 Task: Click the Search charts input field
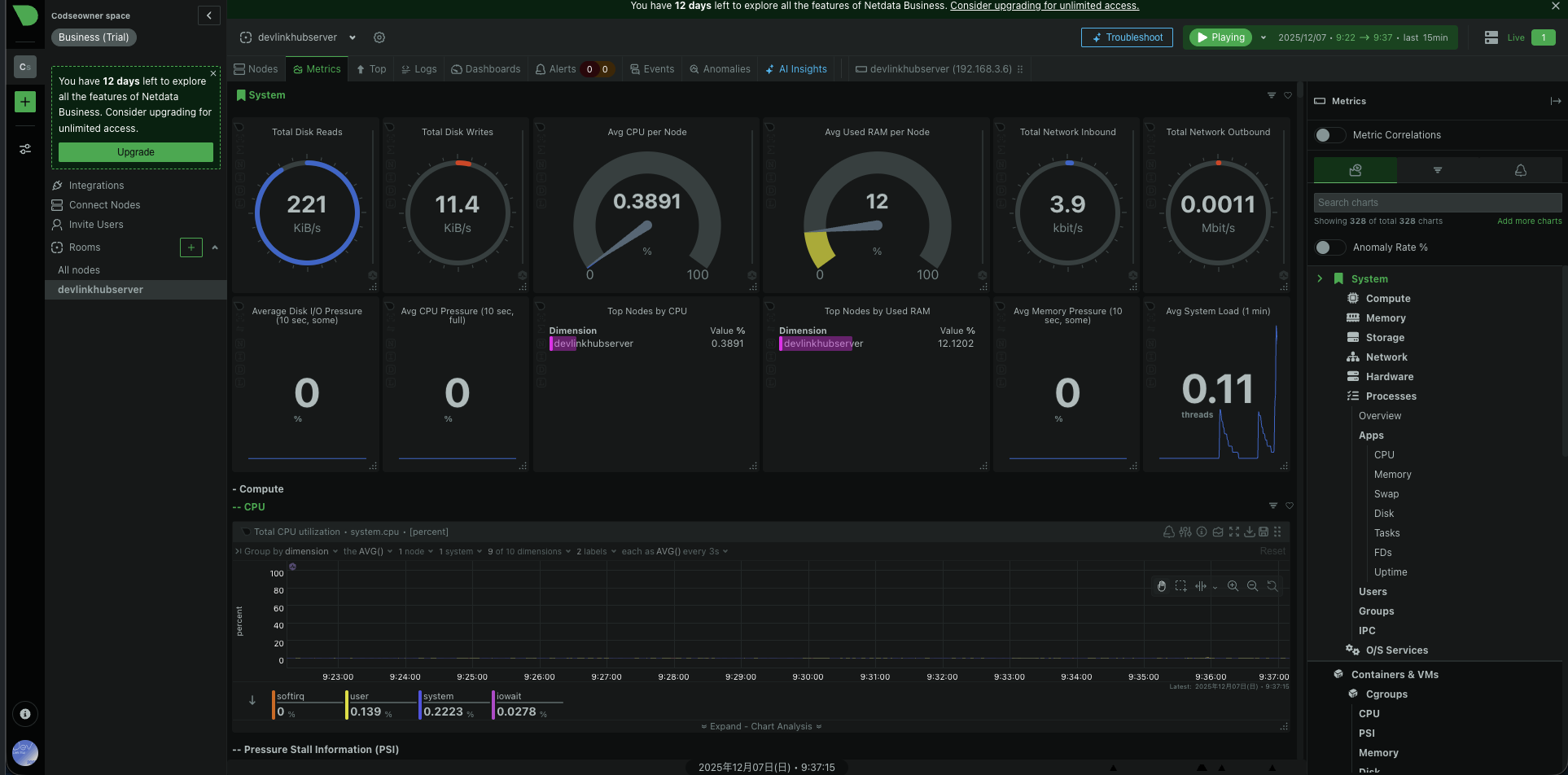[x=1437, y=203]
